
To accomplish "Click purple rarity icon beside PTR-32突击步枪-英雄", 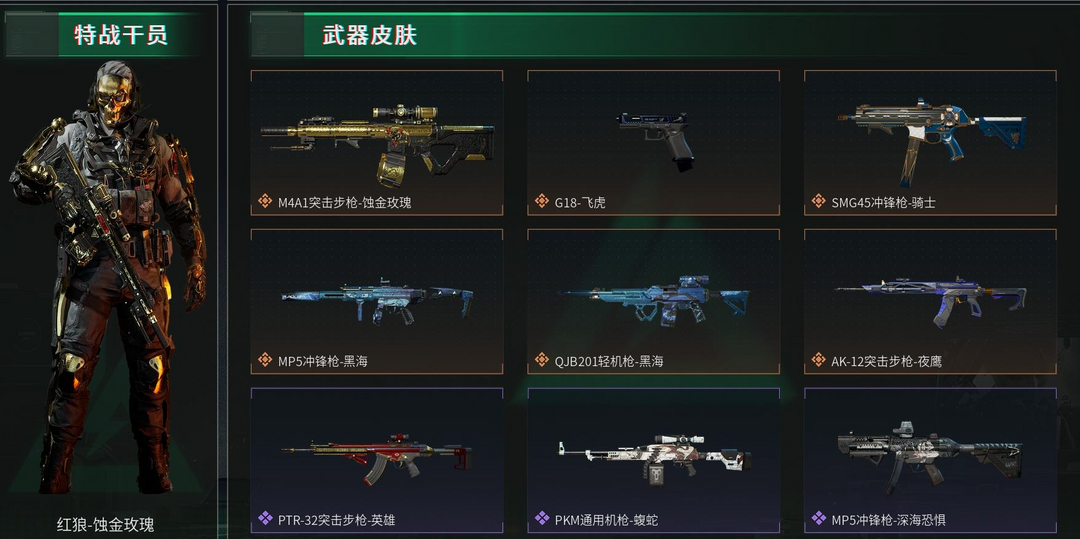I will pyautogui.click(x=265, y=518).
